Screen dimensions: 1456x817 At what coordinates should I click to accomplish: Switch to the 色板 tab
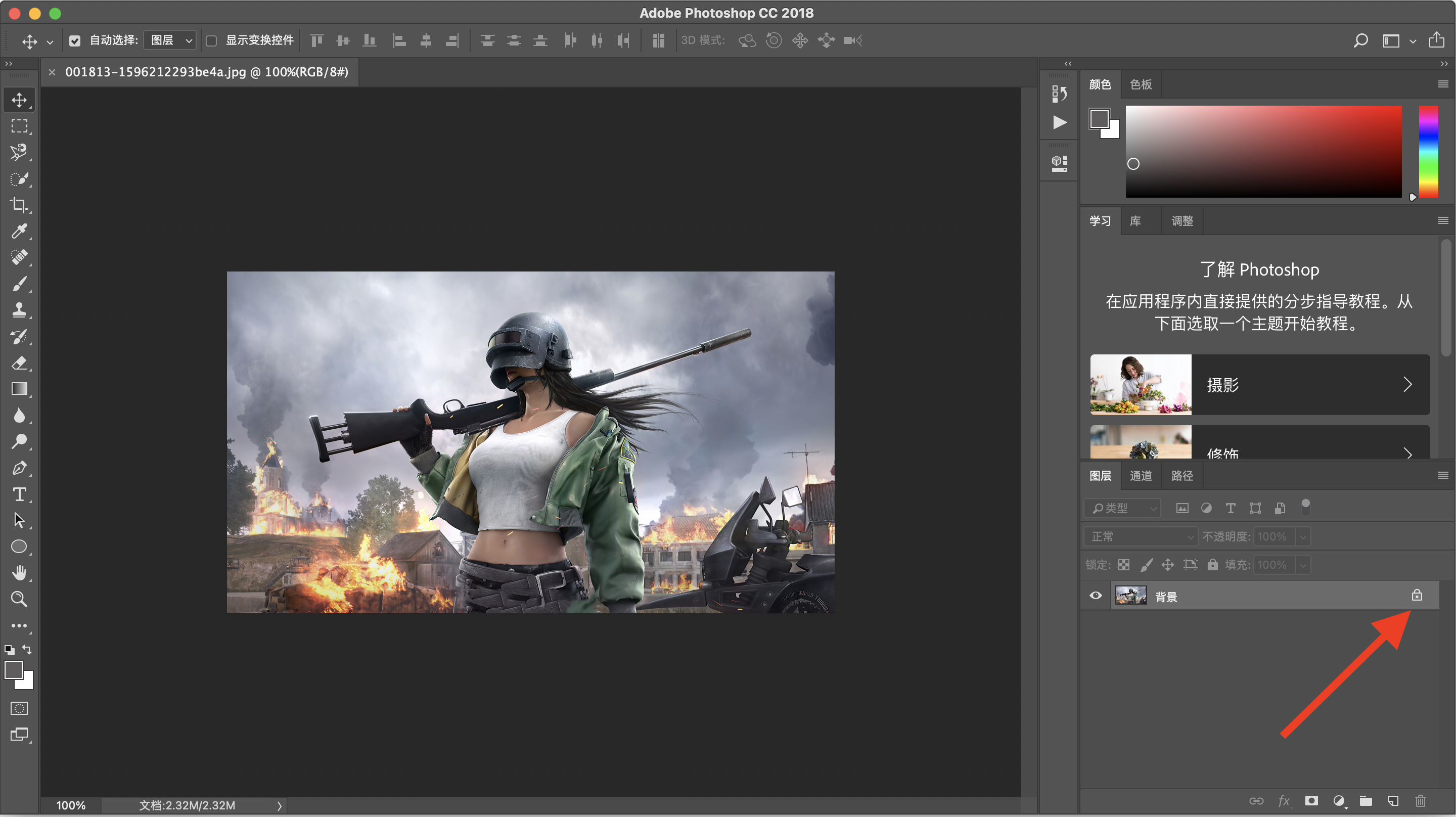click(1141, 84)
